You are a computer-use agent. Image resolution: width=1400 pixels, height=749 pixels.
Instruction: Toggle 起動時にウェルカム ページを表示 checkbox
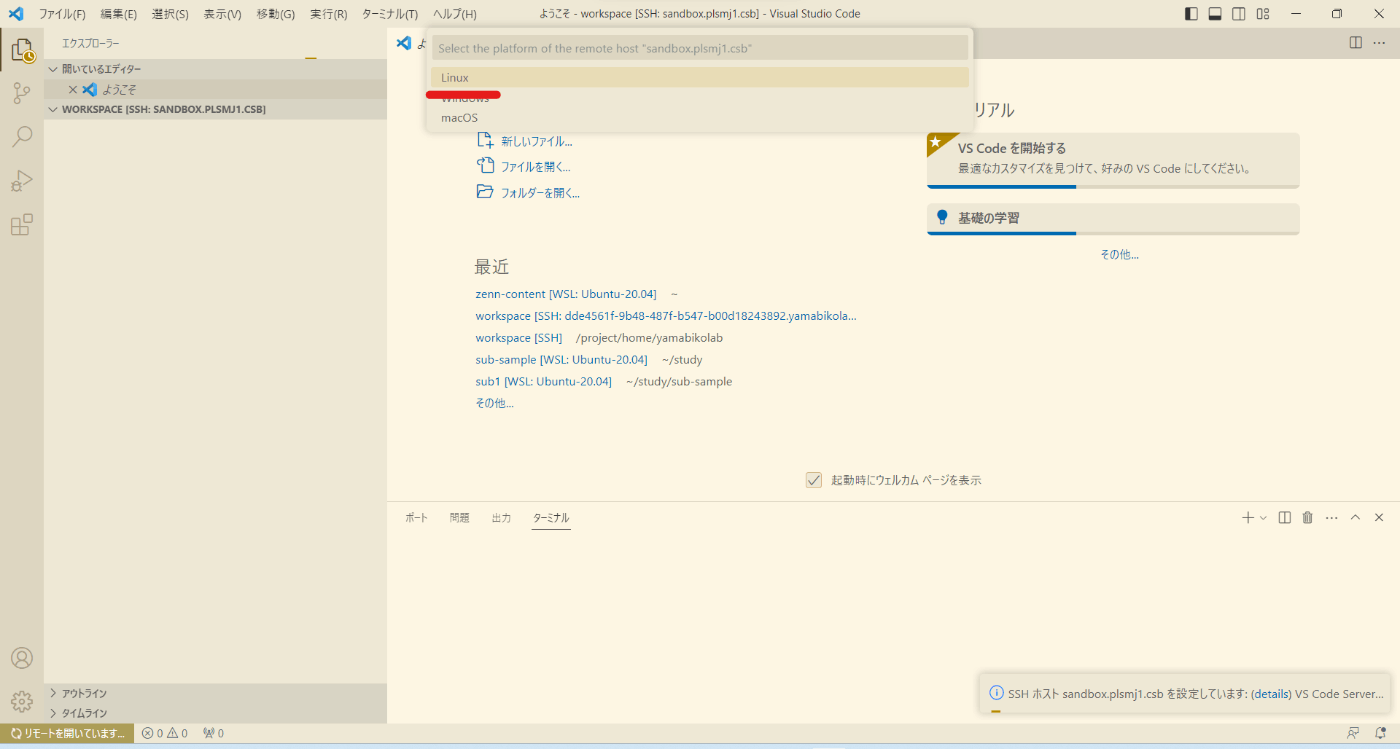pyautogui.click(x=814, y=480)
